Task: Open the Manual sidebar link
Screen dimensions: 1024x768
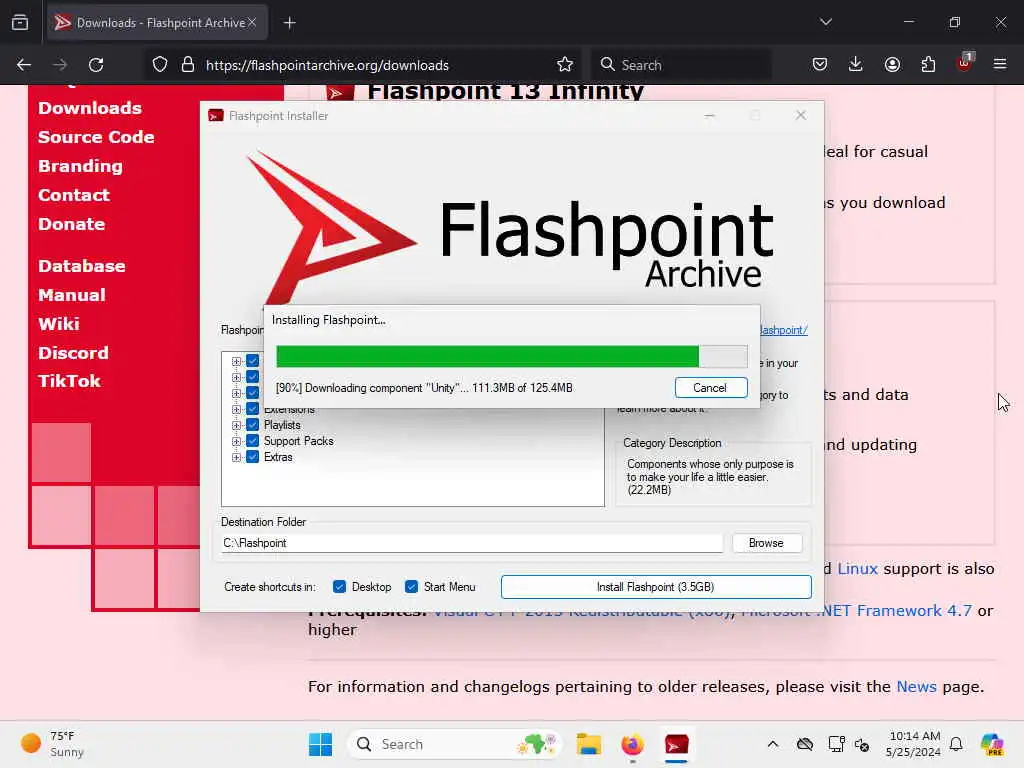Action: point(71,295)
